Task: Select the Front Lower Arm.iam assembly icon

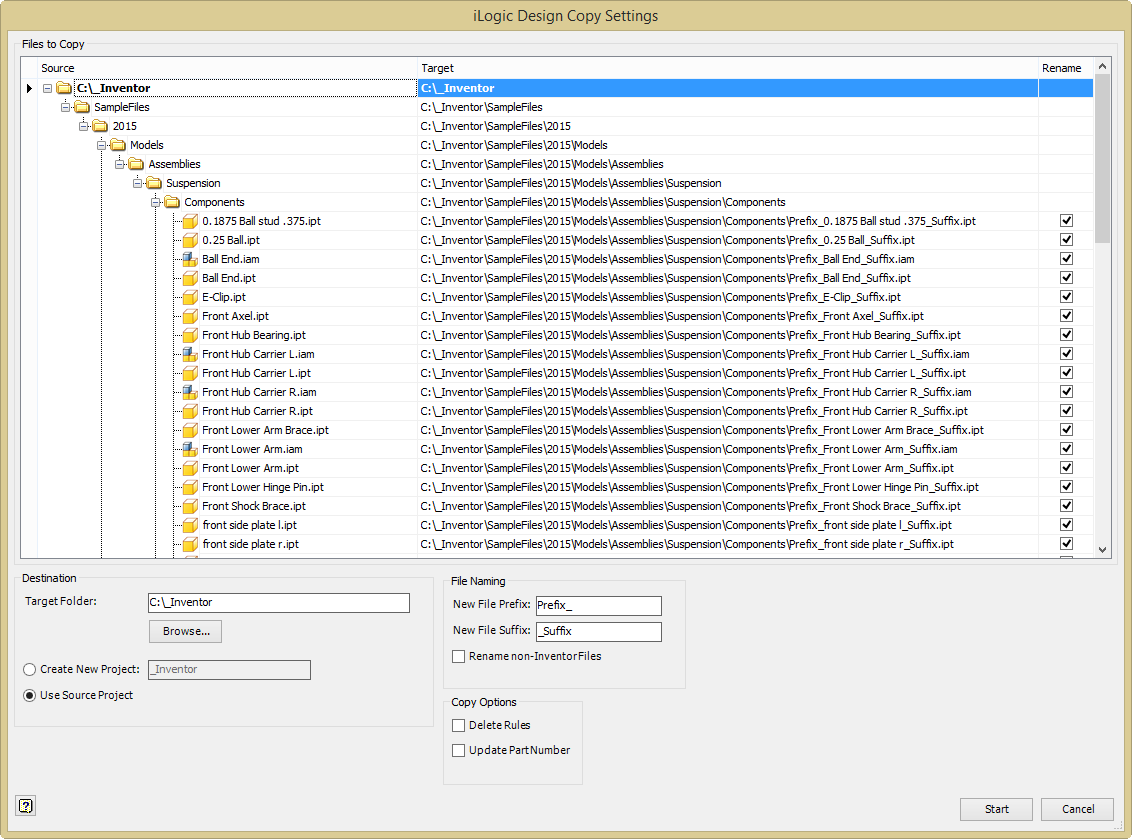Action: pyautogui.click(x=190, y=448)
